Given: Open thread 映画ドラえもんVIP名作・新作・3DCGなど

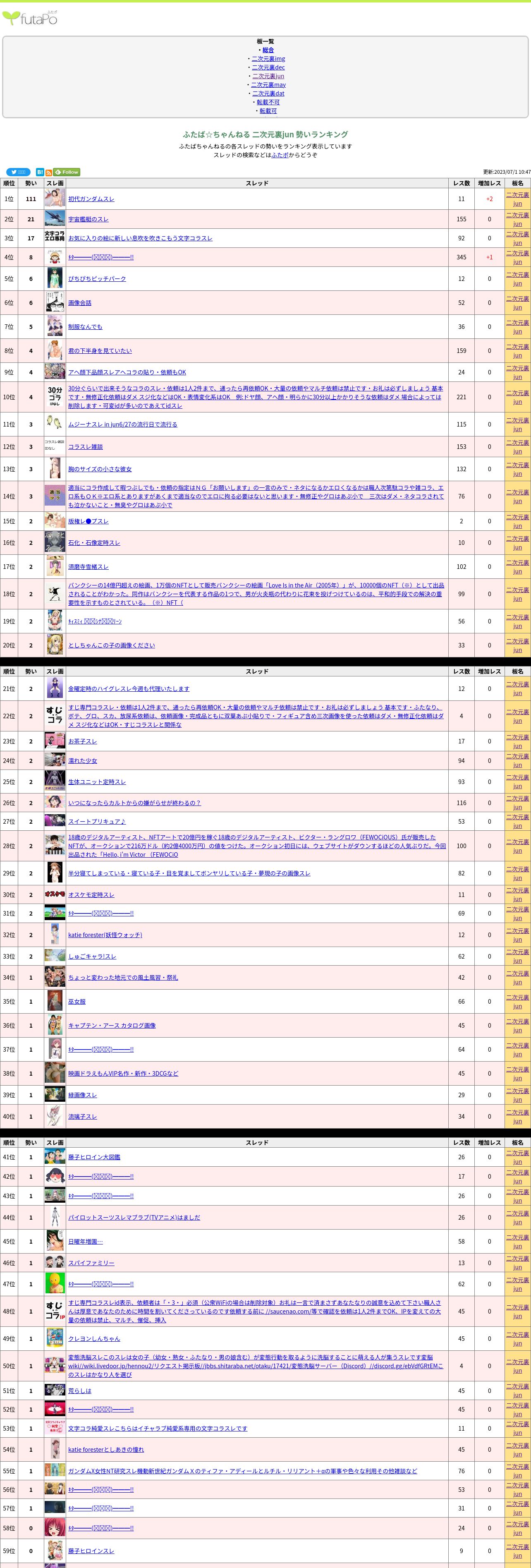Looking at the screenshot, I should click(x=124, y=1074).
